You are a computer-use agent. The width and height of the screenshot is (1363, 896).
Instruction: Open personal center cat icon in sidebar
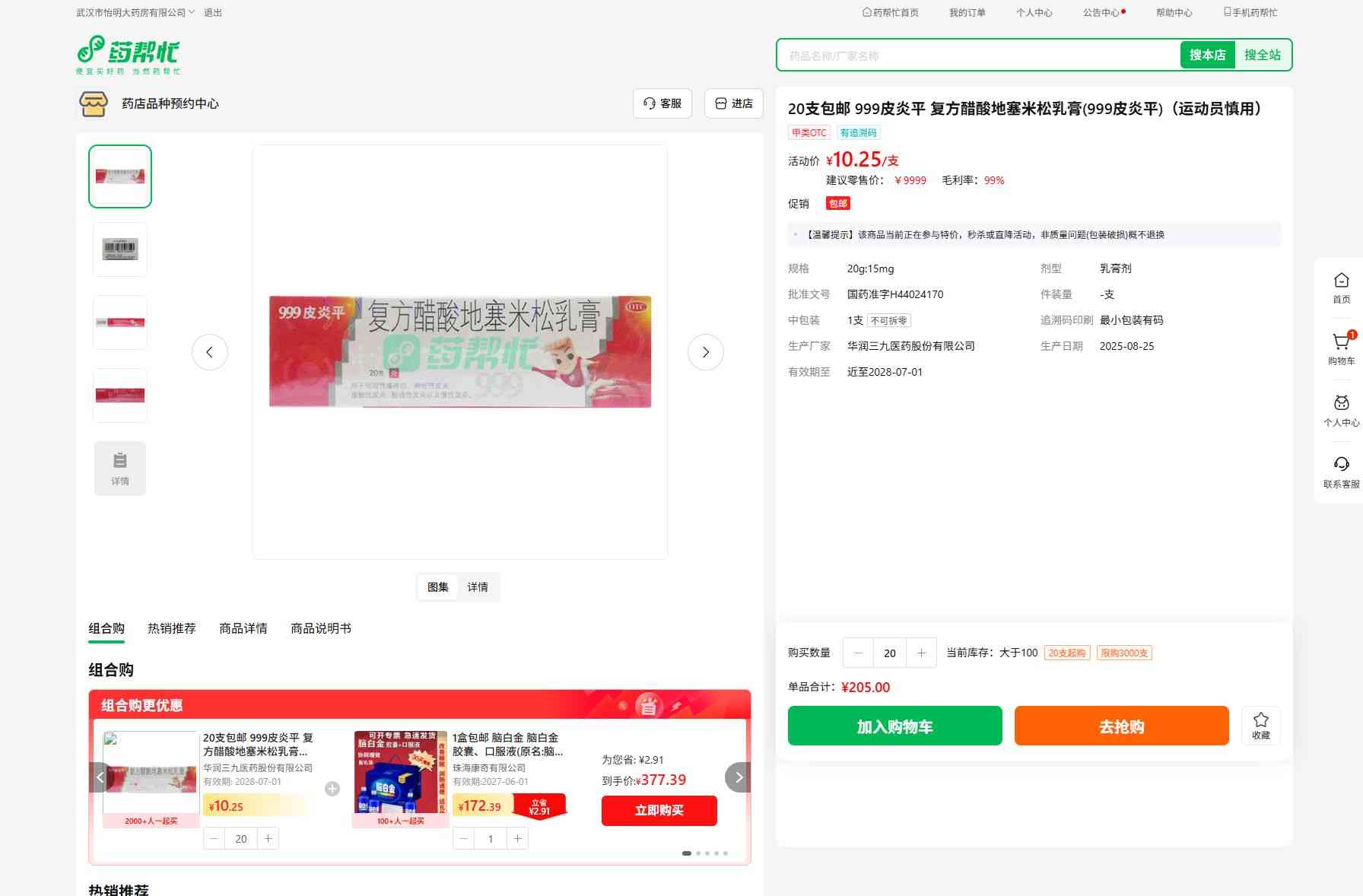point(1341,405)
